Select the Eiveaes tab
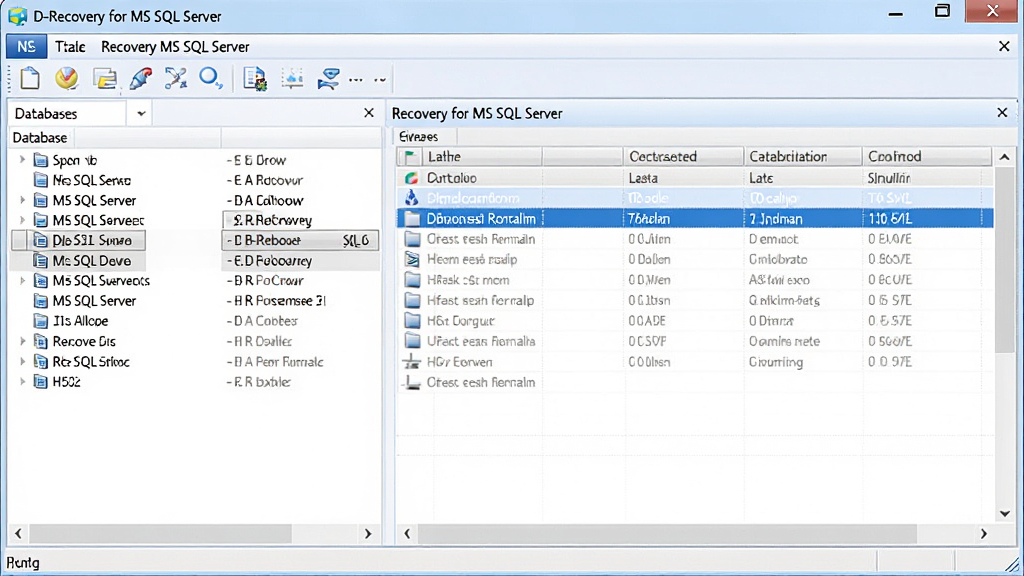Image resolution: width=1024 pixels, height=576 pixels. [419, 136]
